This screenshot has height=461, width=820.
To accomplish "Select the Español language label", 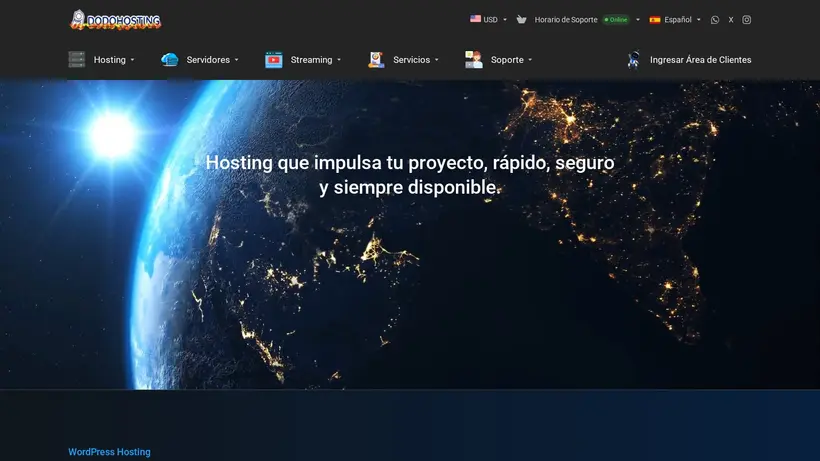I will tap(678, 20).
